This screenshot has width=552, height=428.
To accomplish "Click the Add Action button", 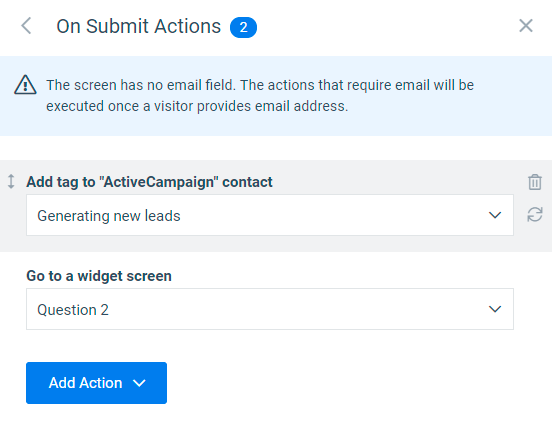I will point(96,383).
